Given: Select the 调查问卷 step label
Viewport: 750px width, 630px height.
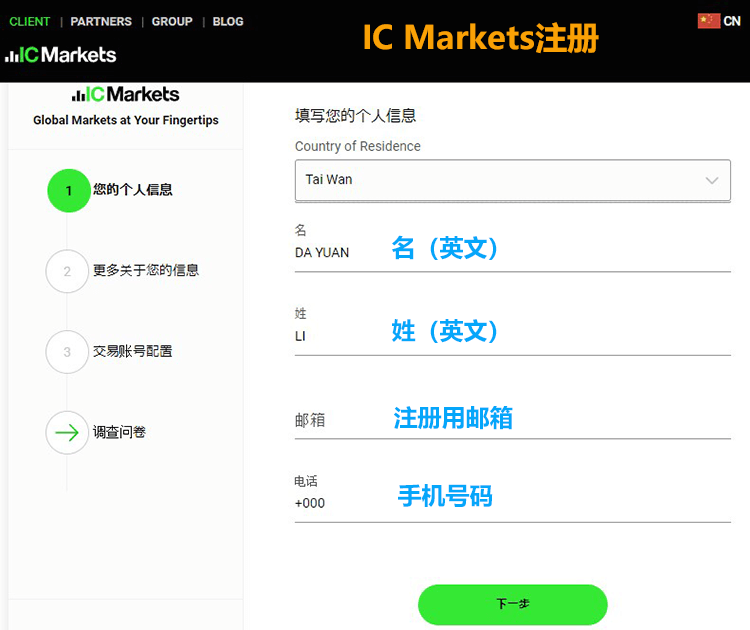Looking at the screenshot, I should coord(120,432).
